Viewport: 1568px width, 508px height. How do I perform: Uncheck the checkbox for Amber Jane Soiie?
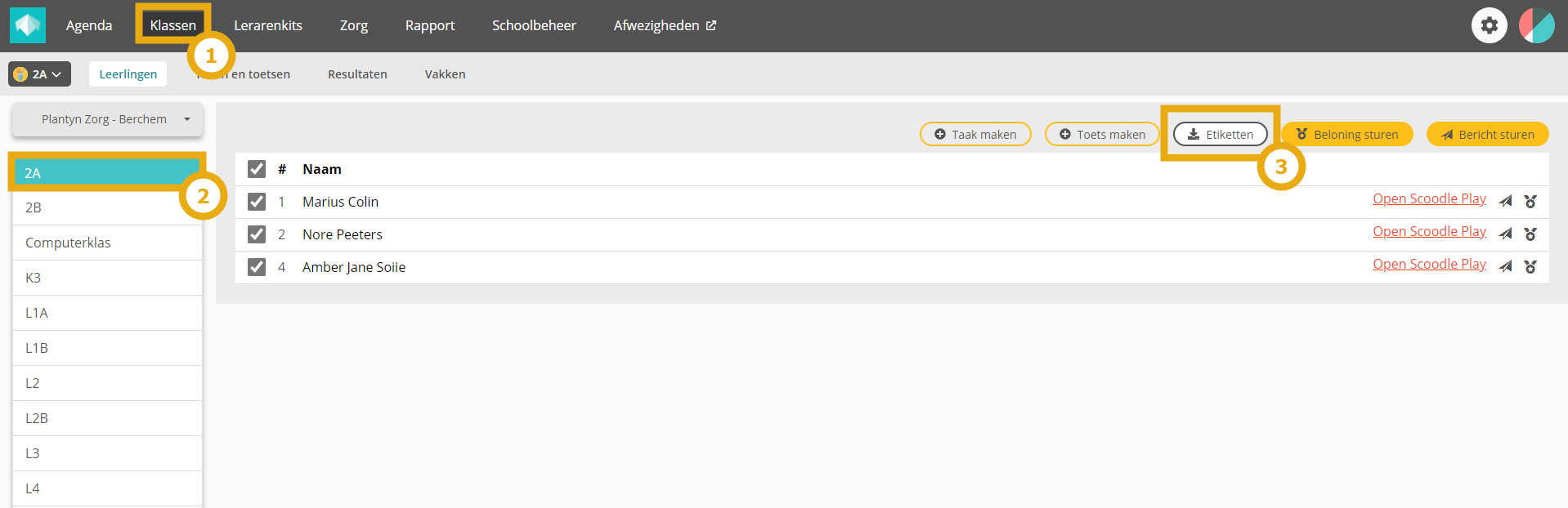pyautogui.click(x=257, y=267)
